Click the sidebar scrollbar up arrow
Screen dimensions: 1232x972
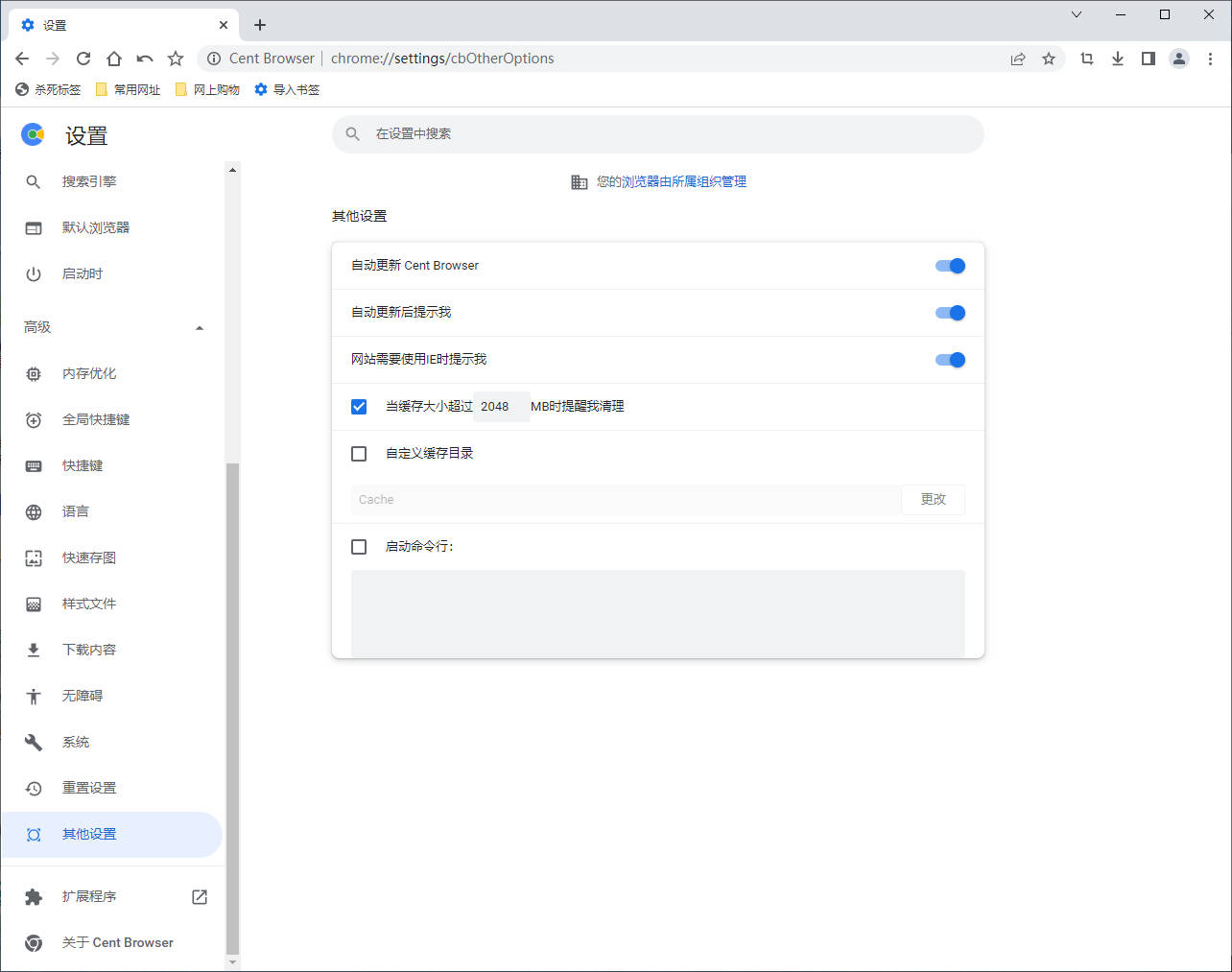coord(232,170)
